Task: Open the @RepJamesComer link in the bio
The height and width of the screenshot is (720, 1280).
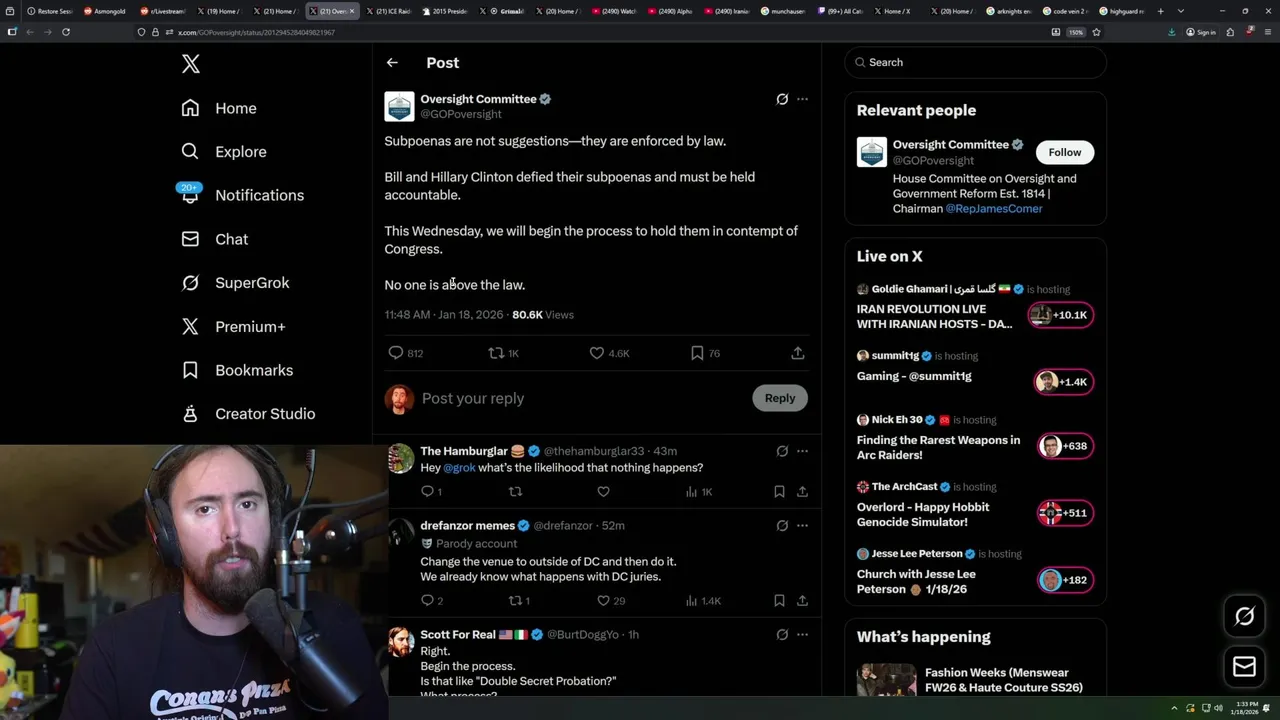Action: coord(994,208)
